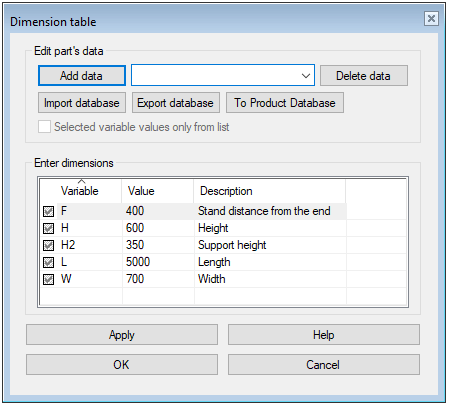Click To Product Database button
Image resolution: width=449 pixels, height=406 pixels.
[285, 103]
